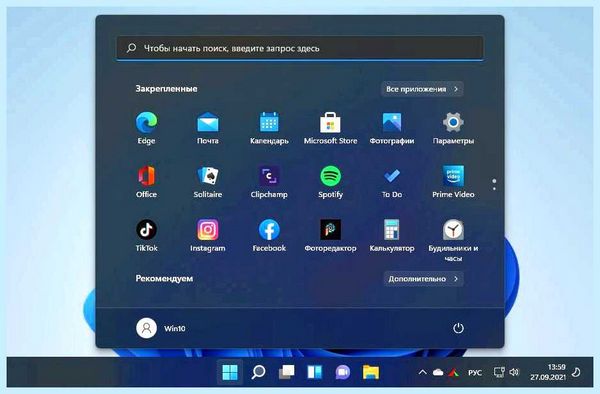This screenshot has height=394, width=600.
Task: Launch the Office app
Action: (x=146, y=182)
